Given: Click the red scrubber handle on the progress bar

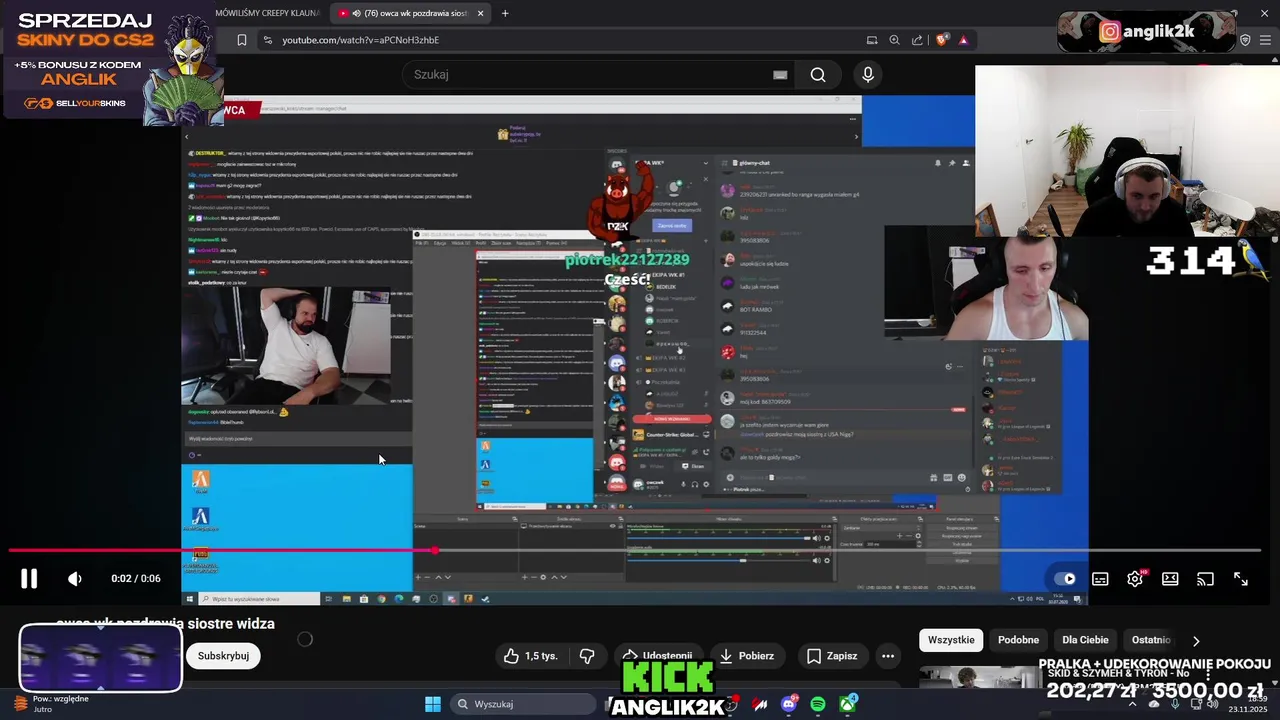Looking at the screenshot, I should pyautogui.click(x=435, y=550).
